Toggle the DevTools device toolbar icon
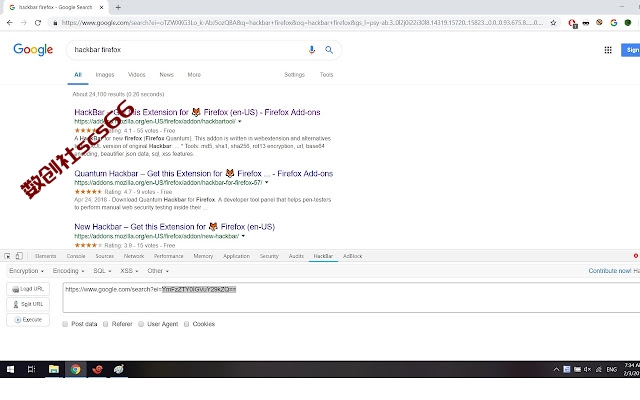The height and width of the screenshot is (400, 640). point(19,256)
